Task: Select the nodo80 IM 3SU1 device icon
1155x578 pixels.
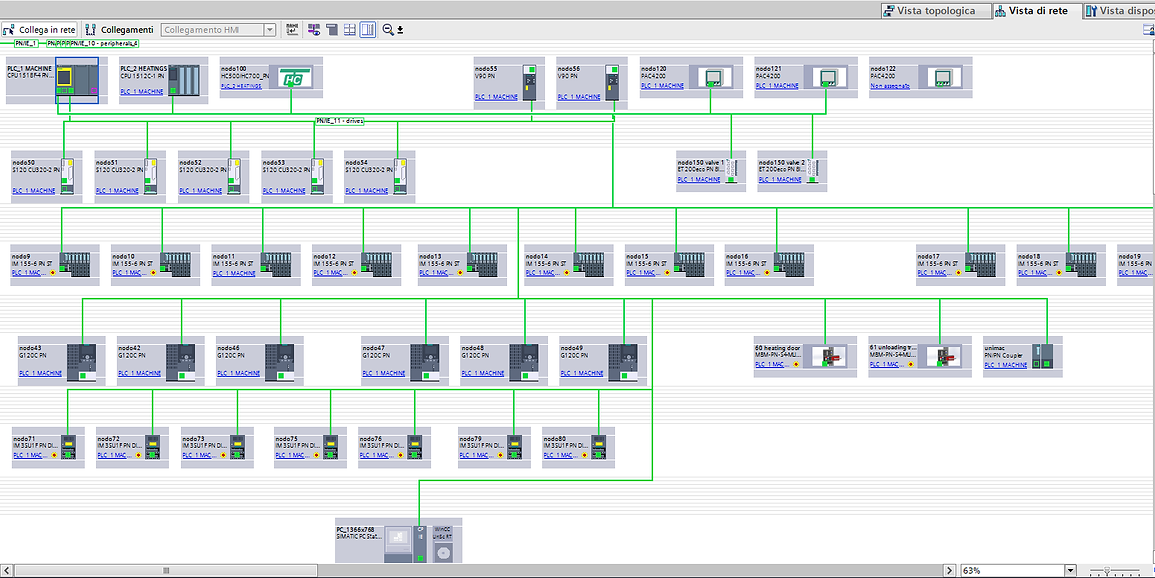Action: pos(598,448)
